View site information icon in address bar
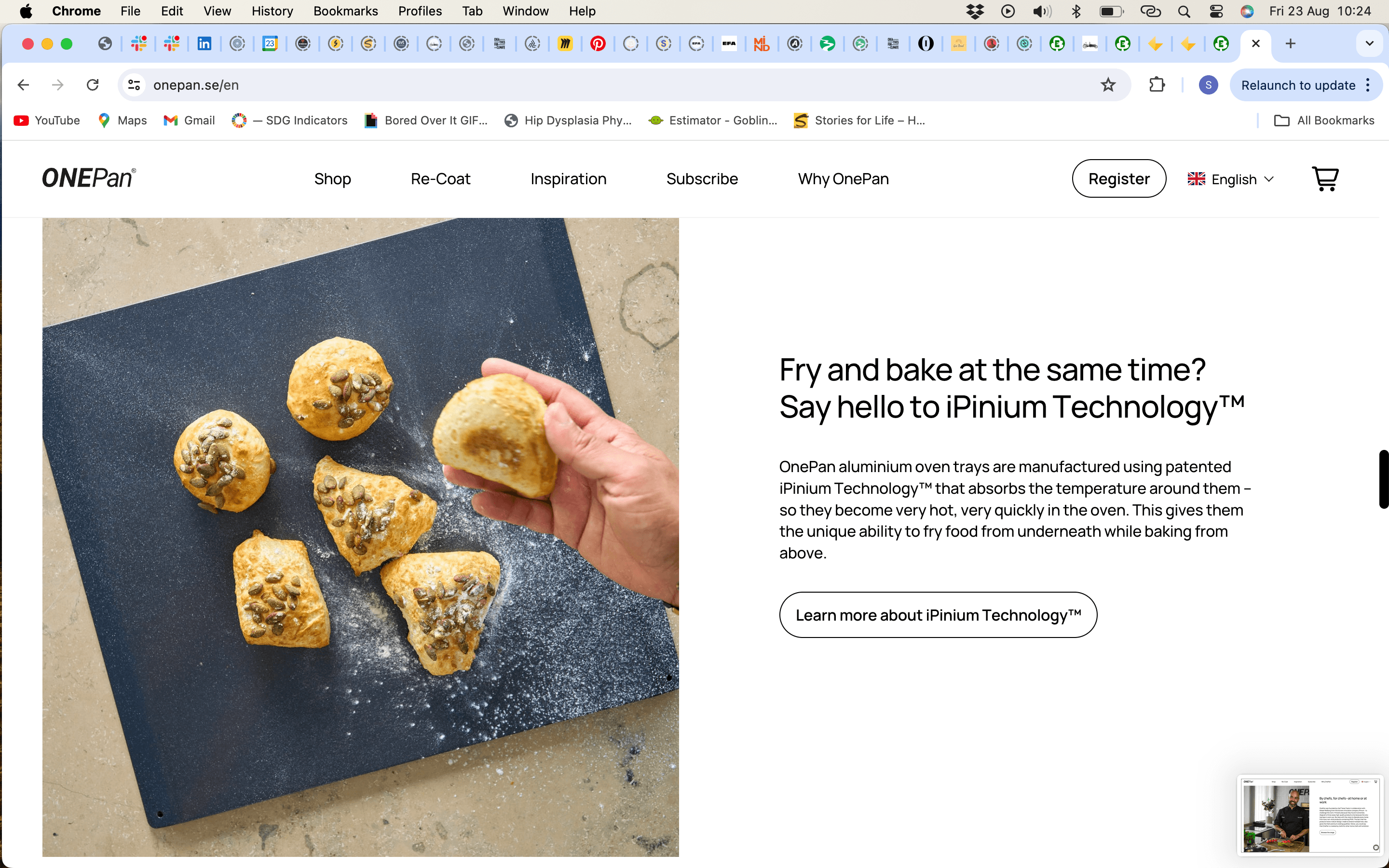 coord(134,85)
